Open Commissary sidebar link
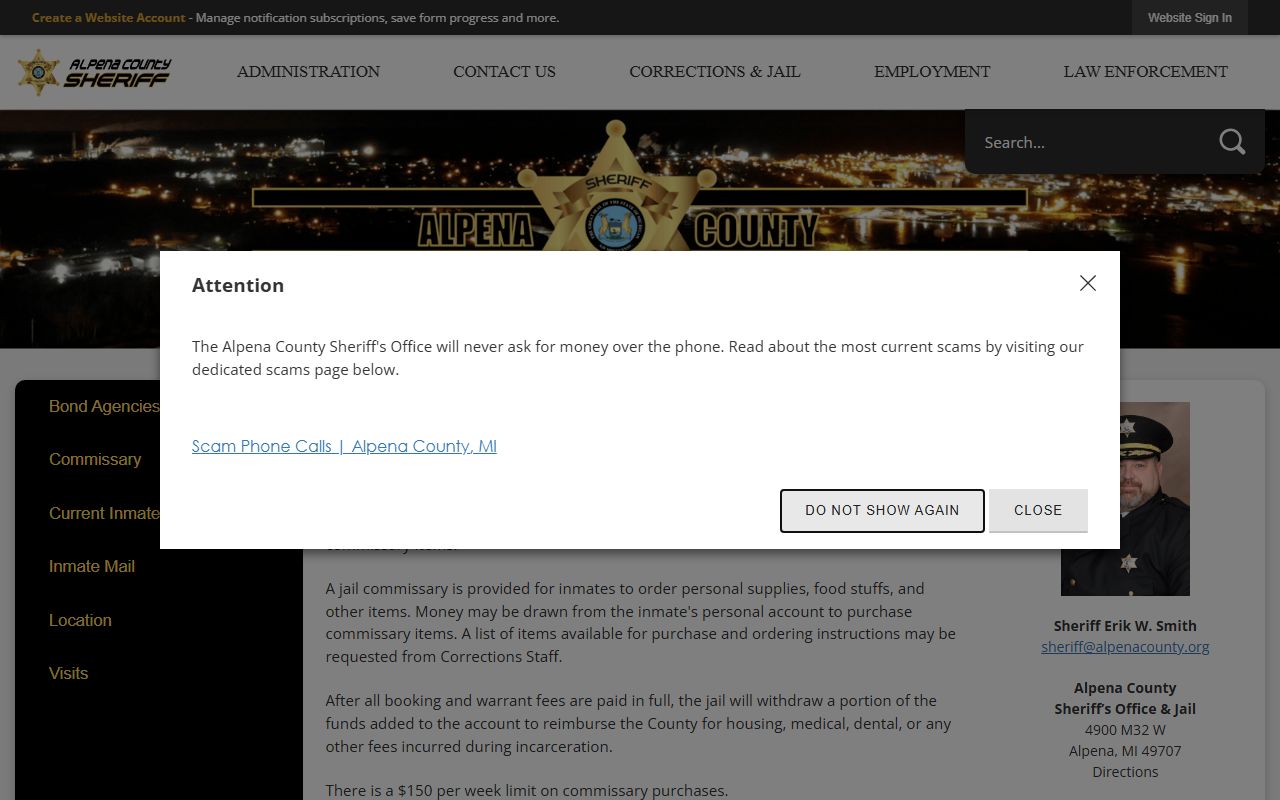This screenshot has width=1280, height=800. coord(95,459)
